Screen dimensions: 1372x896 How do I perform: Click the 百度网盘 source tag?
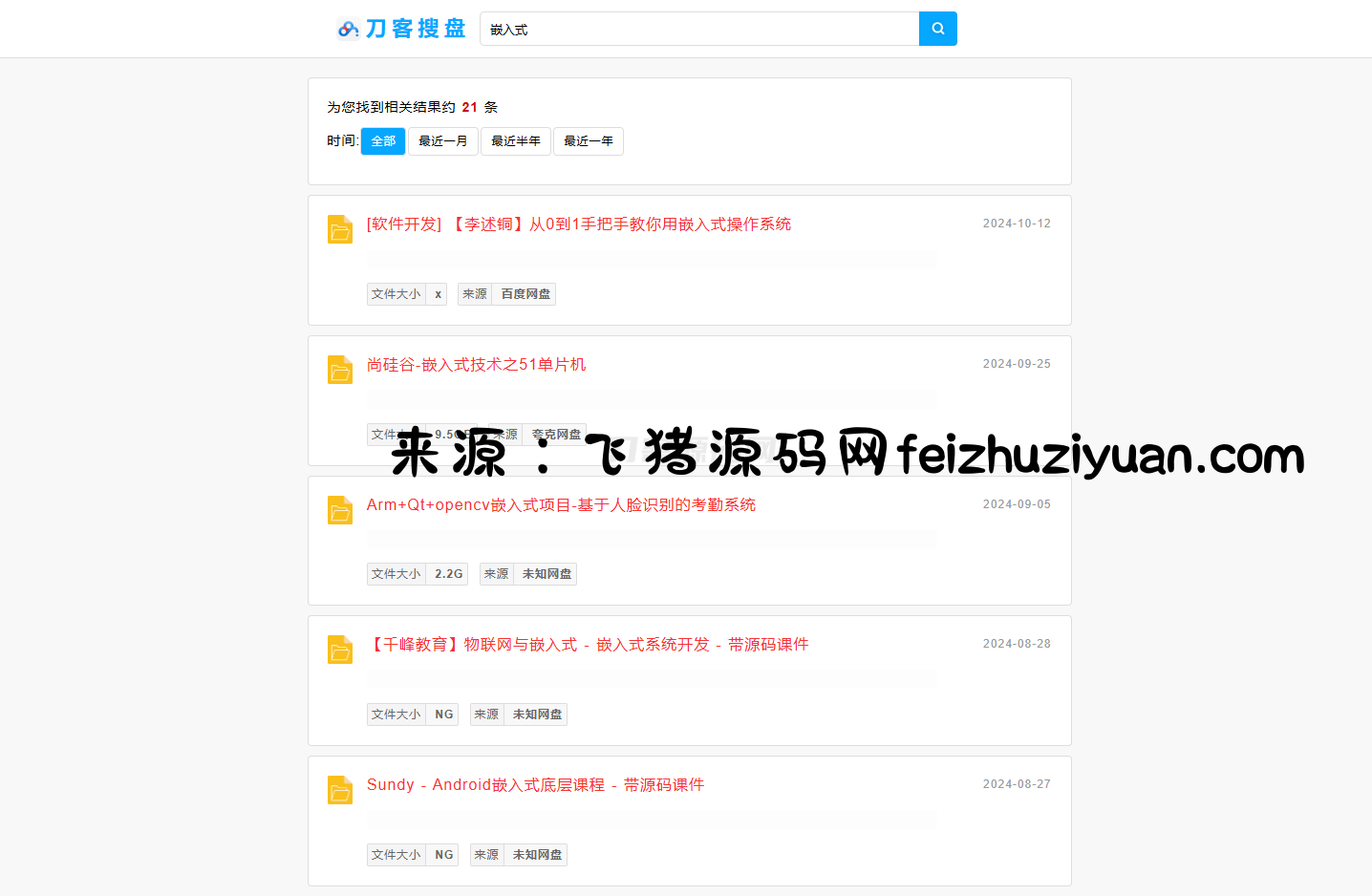point(525,294)
